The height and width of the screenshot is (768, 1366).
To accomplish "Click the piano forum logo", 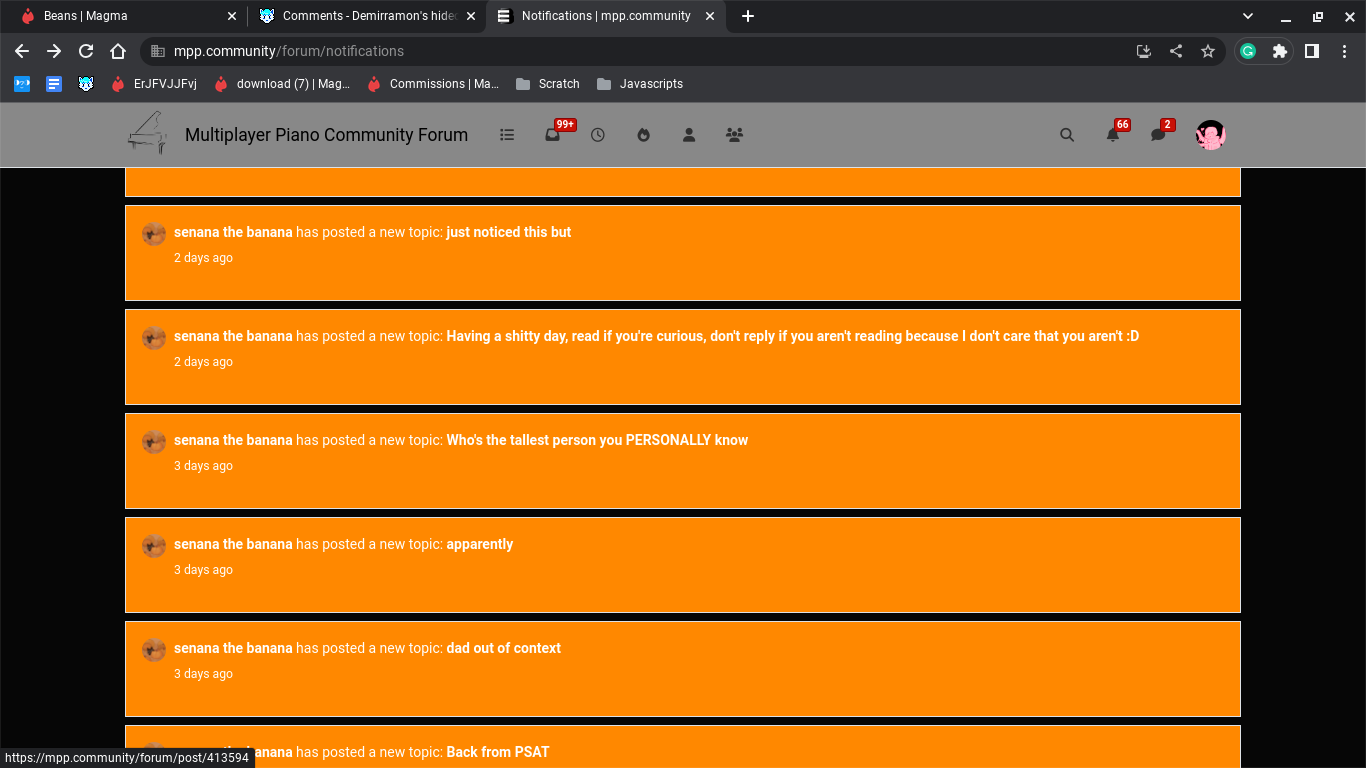I will (x=147, y=133).
